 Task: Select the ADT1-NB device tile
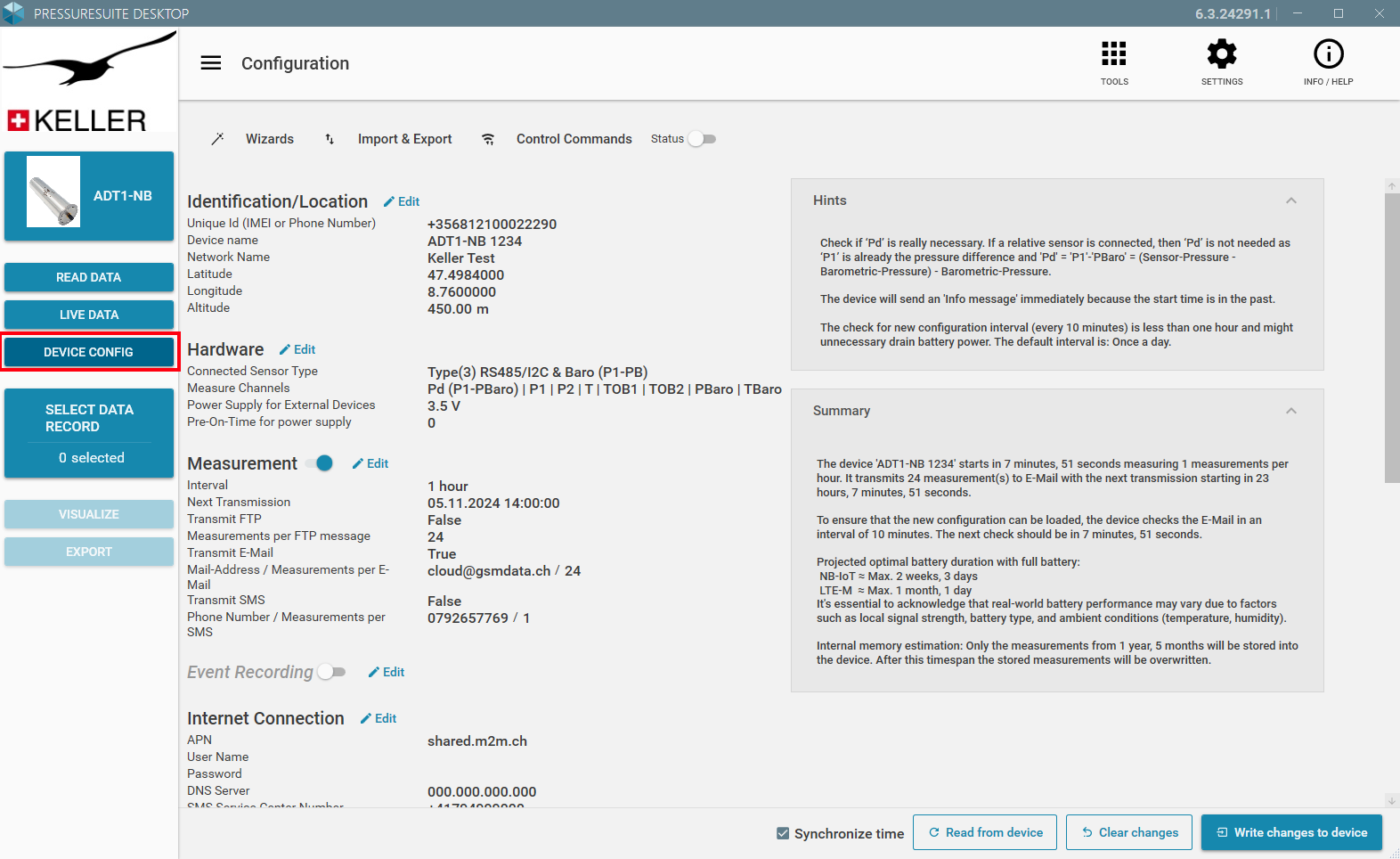point(89,195)
